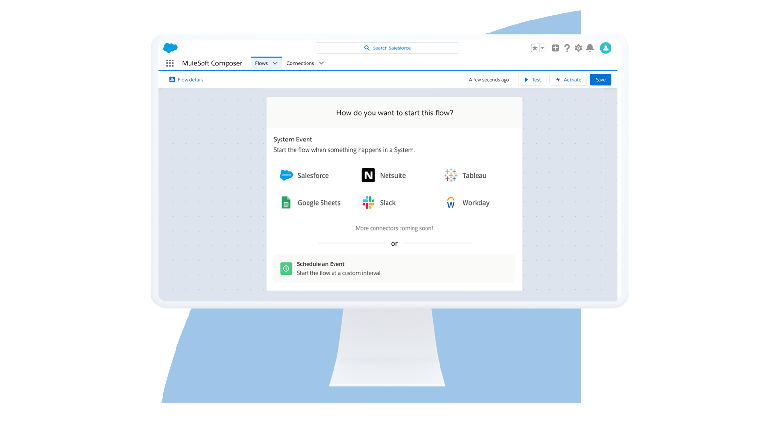Click the global actions plus icon
768x432 pixels.
click(555, 48)
